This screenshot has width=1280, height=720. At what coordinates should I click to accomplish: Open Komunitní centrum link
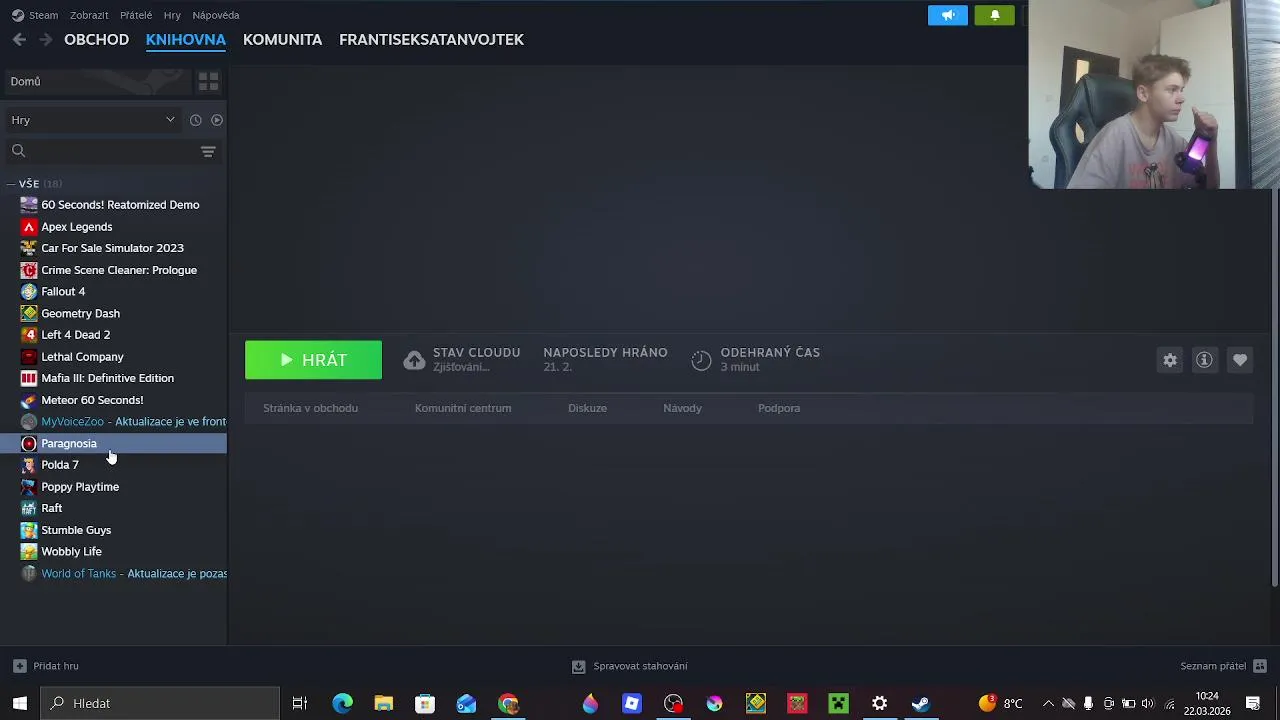click(x=463, y=408)
